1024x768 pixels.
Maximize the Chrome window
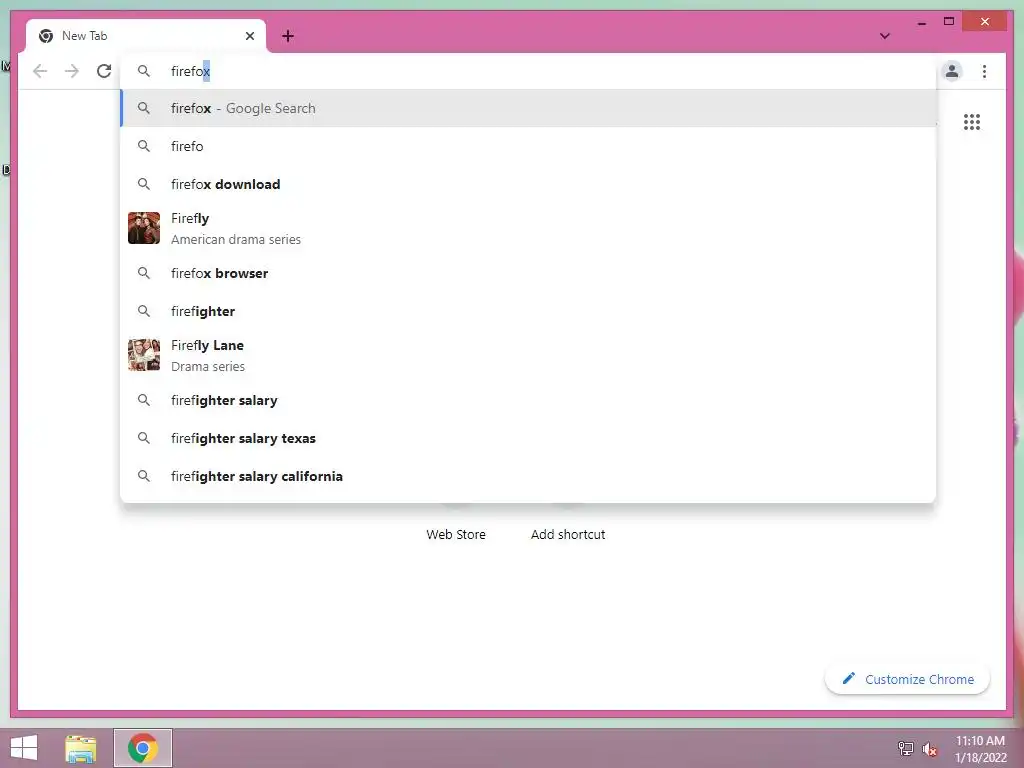click(x=949, y=22)
